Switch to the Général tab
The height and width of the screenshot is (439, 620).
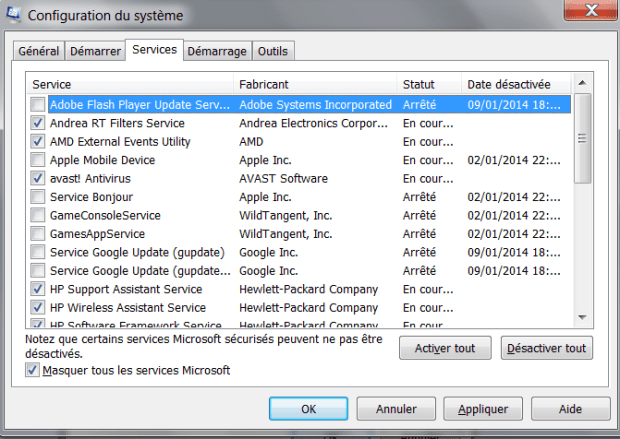click(x=39, y=51)
